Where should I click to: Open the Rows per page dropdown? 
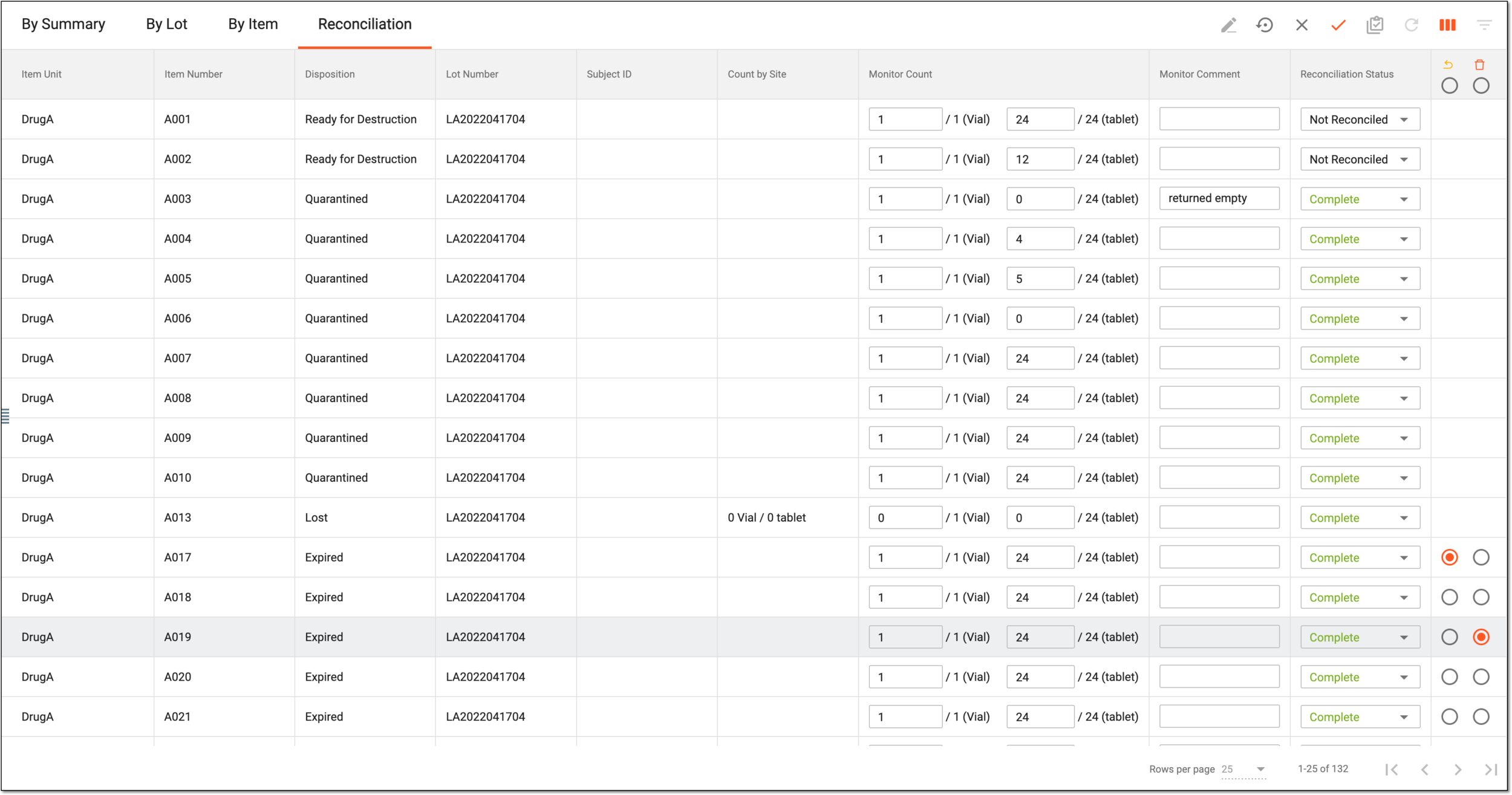pos(1243,770)
